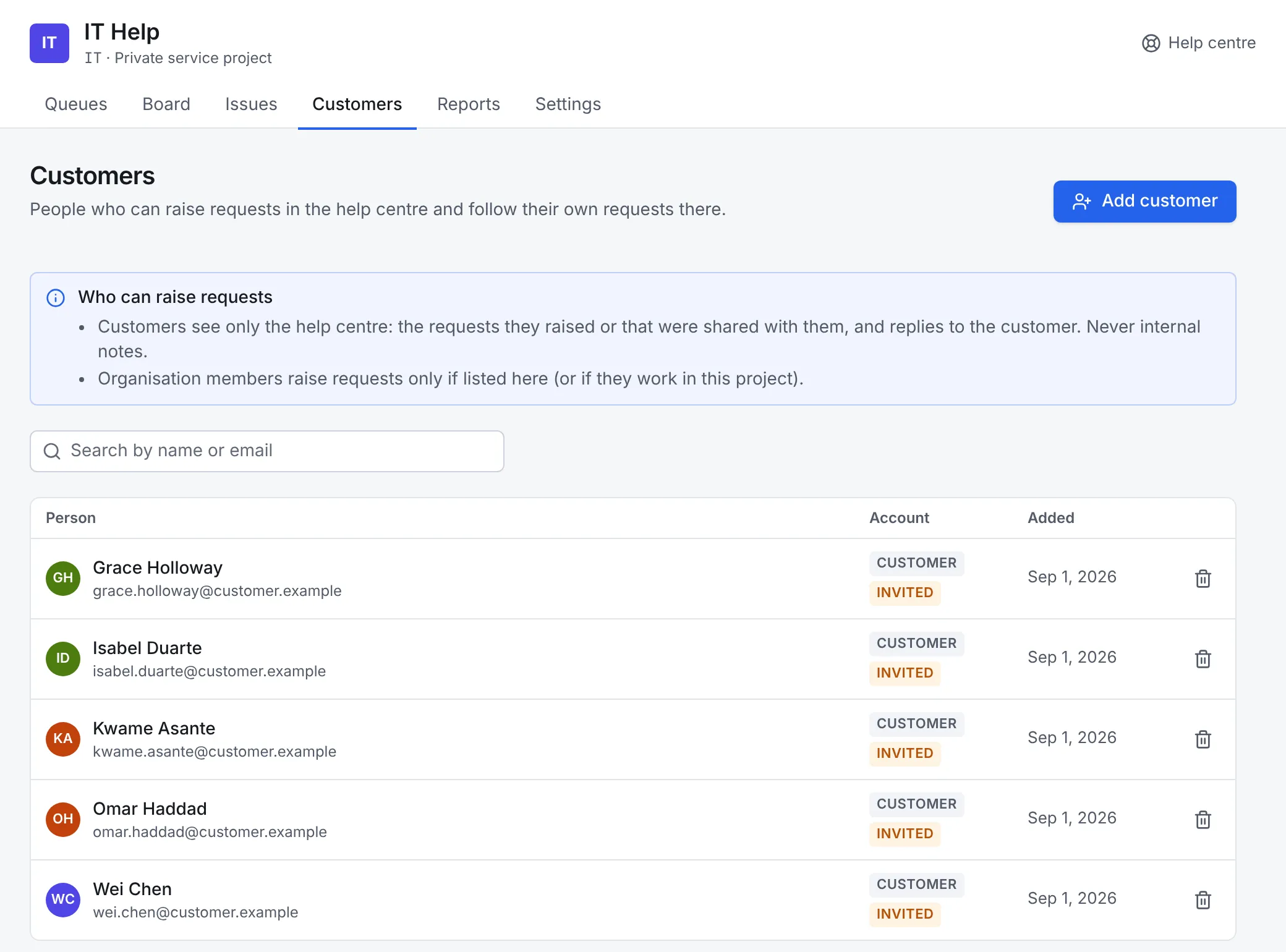Click CUSTOMER badge in Wei Chen row
1286x952 pixels.
click(x=916, y=885)
